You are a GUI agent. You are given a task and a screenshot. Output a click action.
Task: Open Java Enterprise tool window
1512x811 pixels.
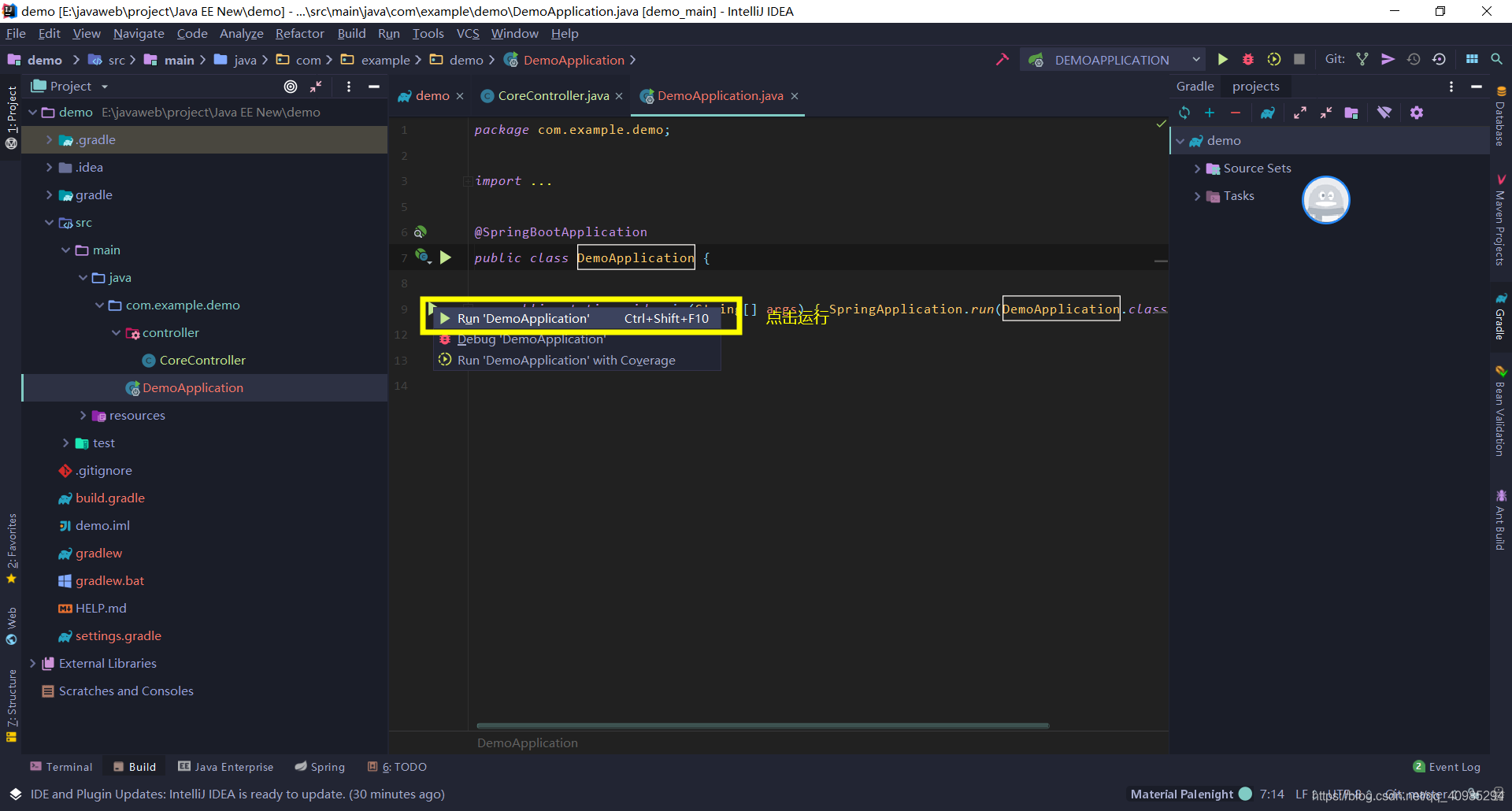225,767
